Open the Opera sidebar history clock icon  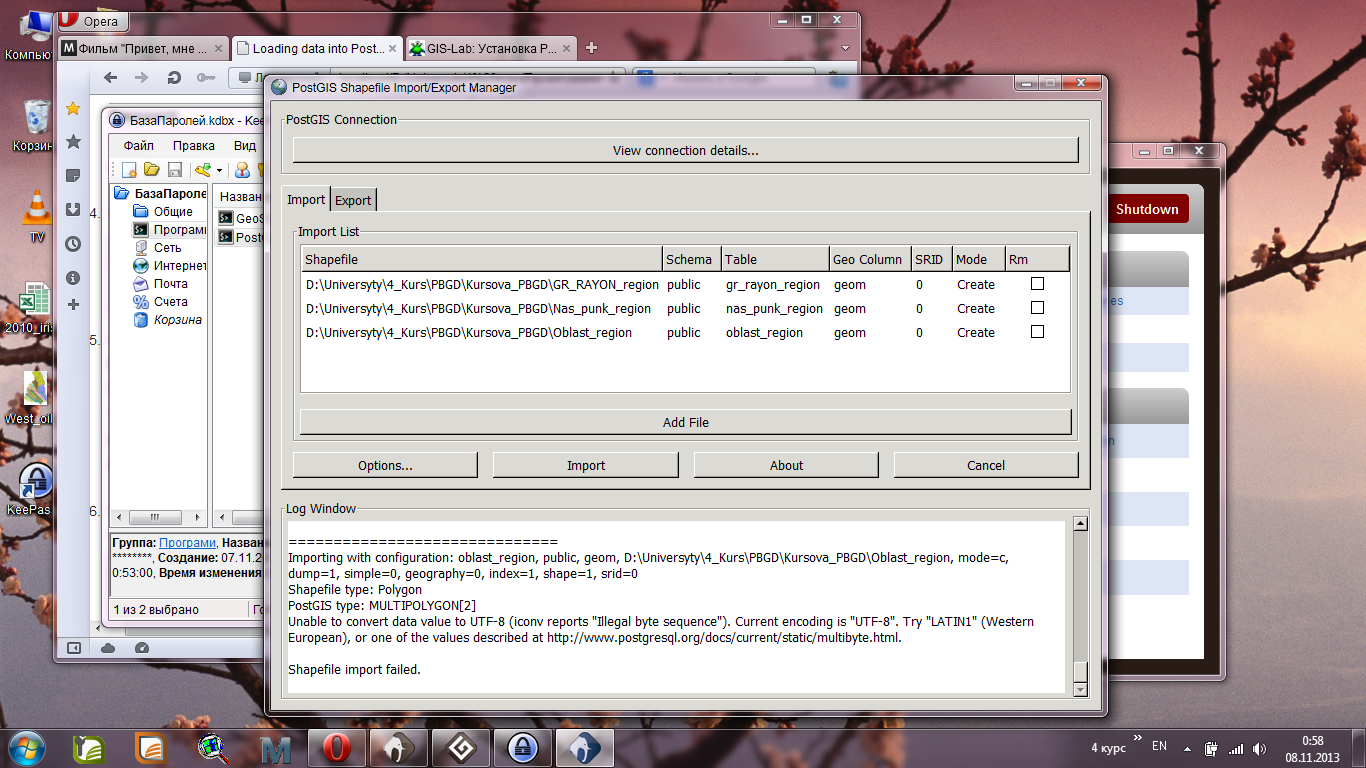point(73,244)
